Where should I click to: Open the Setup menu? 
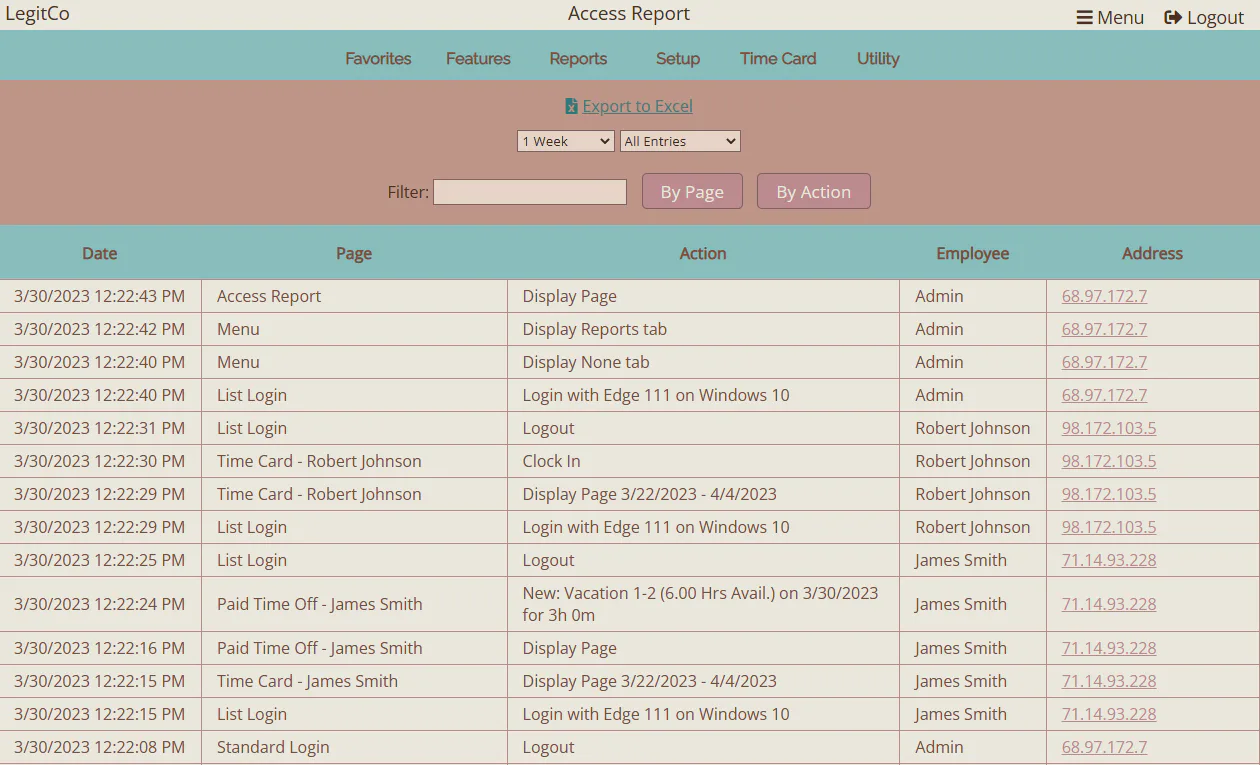(x=678, y=58)
